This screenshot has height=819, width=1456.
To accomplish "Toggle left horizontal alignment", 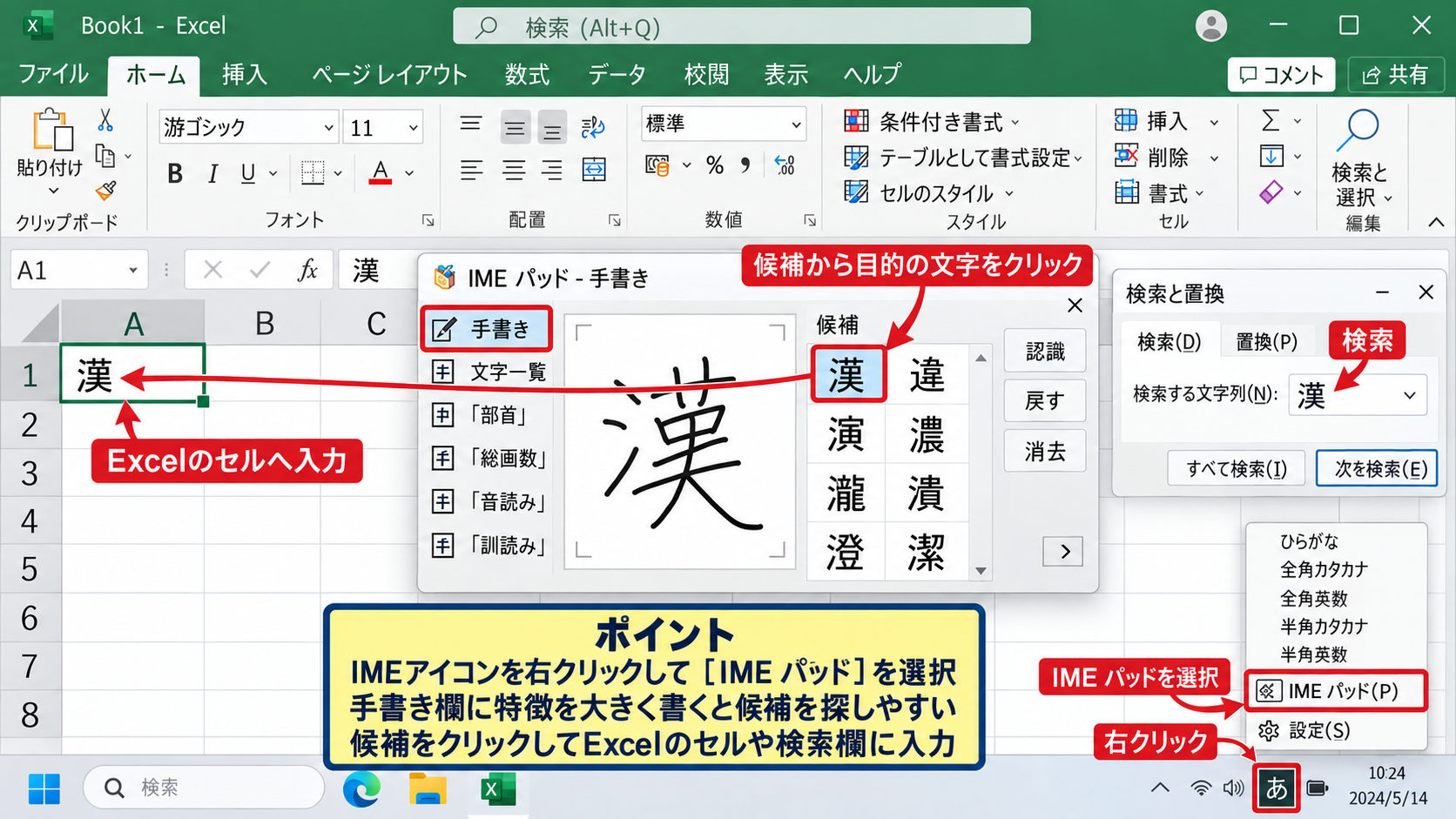I will (x=471, y=170).
